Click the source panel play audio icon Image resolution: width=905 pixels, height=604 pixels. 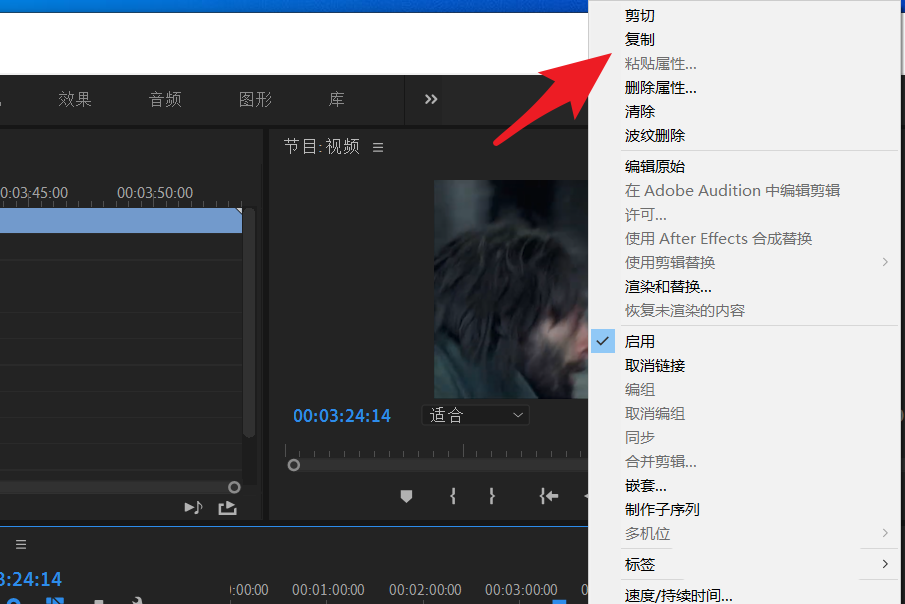(x=193, y=508)
